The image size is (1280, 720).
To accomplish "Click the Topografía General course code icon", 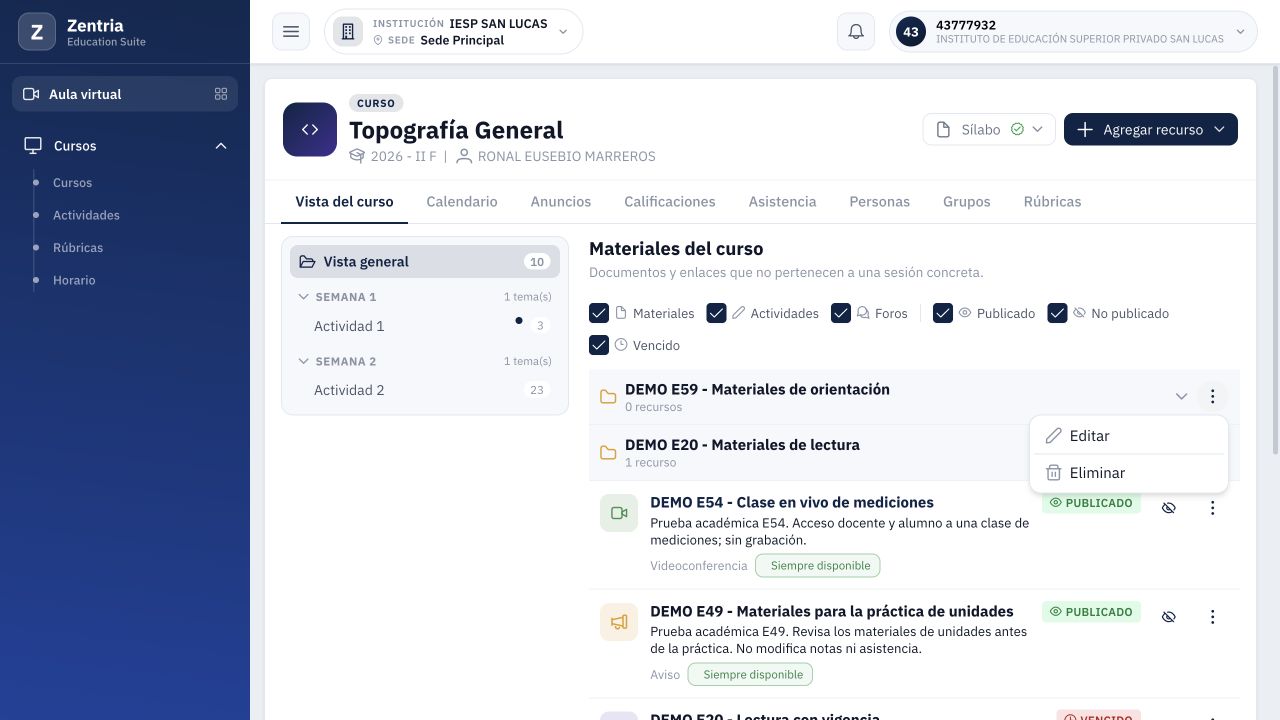I will [x=310, y=129].
